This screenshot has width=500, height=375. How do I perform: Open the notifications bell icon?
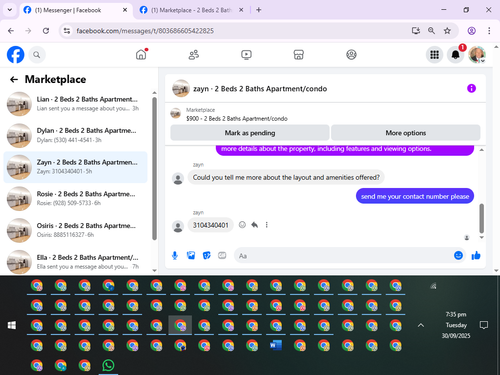coord(456,55)
